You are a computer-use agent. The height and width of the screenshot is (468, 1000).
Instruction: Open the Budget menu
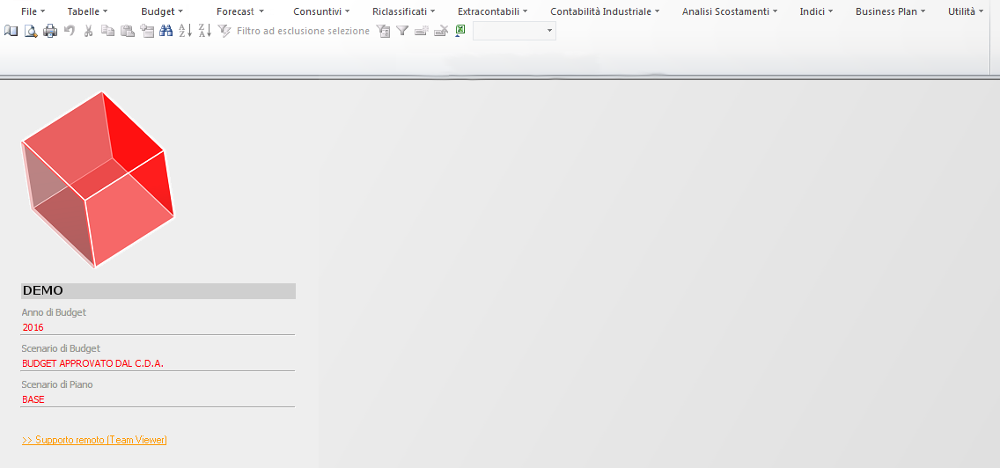click(162, 11)
